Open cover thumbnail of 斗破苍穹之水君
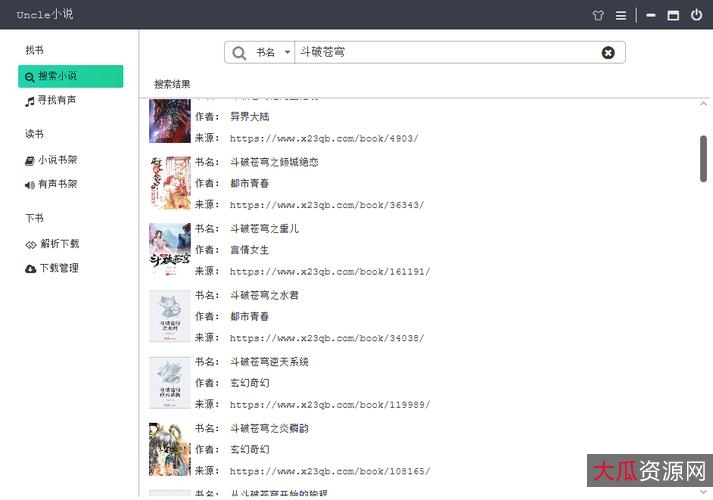Screen dimensions: 713x500 [x=170, y=316]
